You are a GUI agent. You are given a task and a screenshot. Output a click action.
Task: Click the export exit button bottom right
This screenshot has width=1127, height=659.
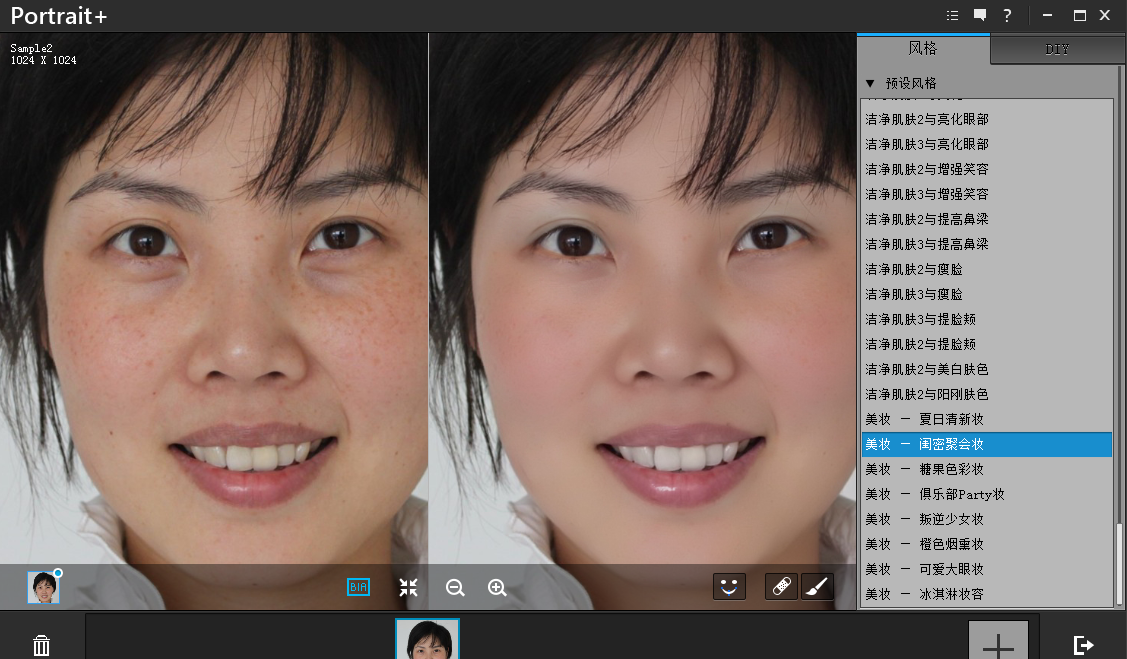(1083, 645)
